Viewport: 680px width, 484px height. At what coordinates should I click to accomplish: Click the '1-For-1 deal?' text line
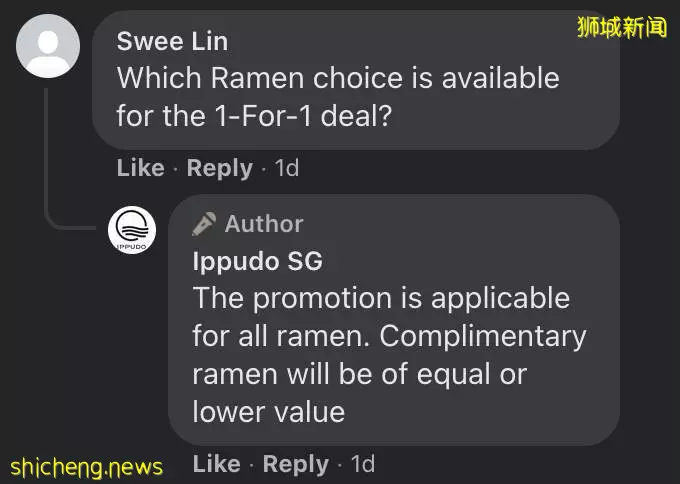(x=254, y=116)
